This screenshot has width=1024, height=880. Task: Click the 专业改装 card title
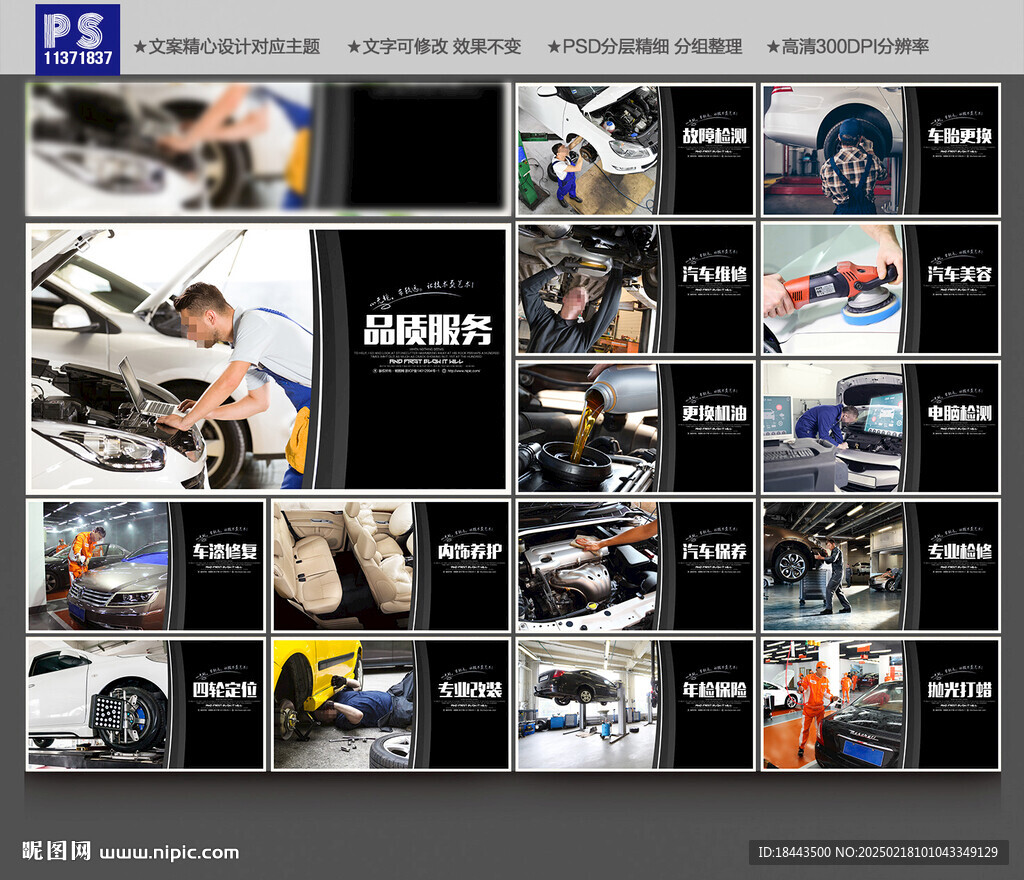[x=470, y=690]
